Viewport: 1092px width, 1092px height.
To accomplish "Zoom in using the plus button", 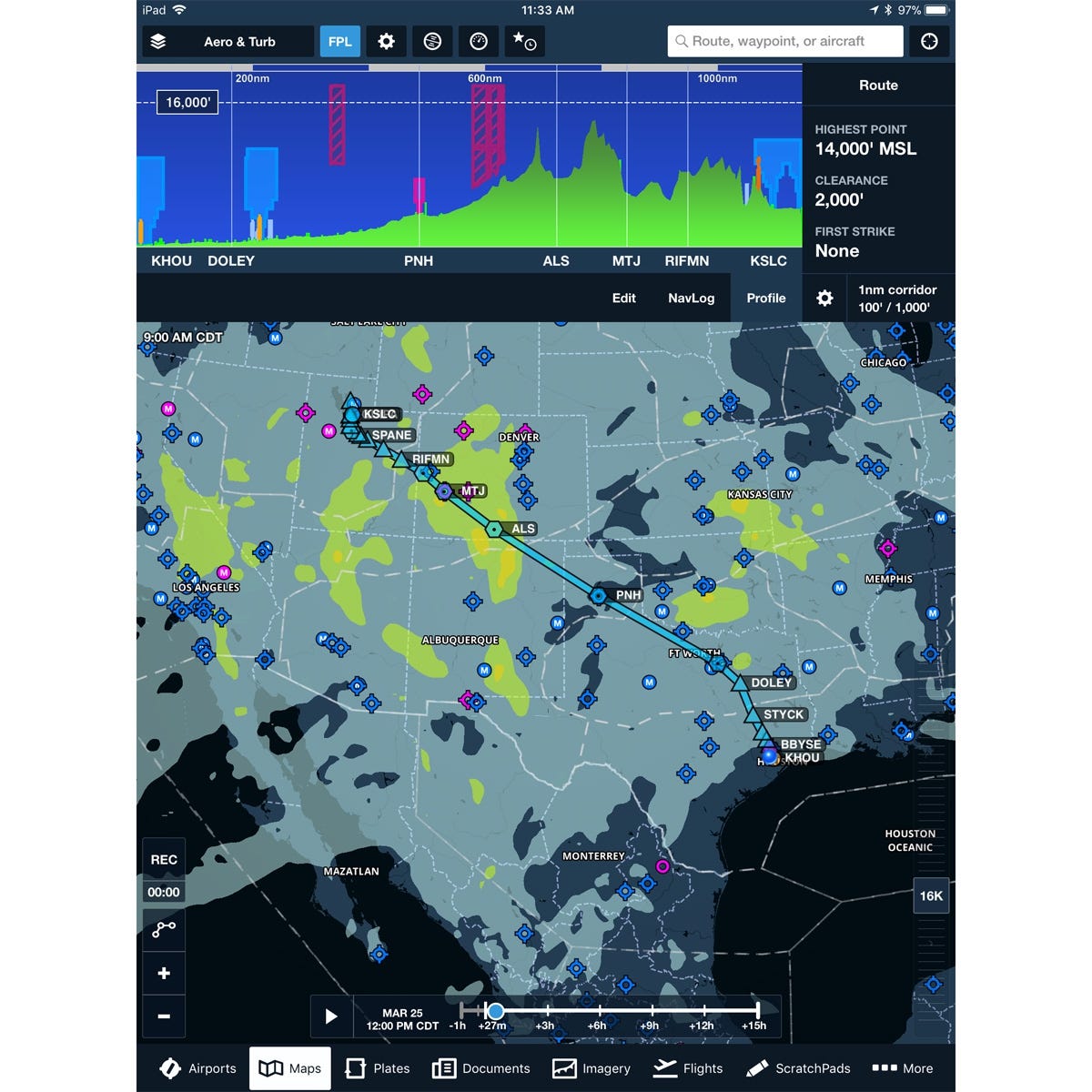I will 164,973.
